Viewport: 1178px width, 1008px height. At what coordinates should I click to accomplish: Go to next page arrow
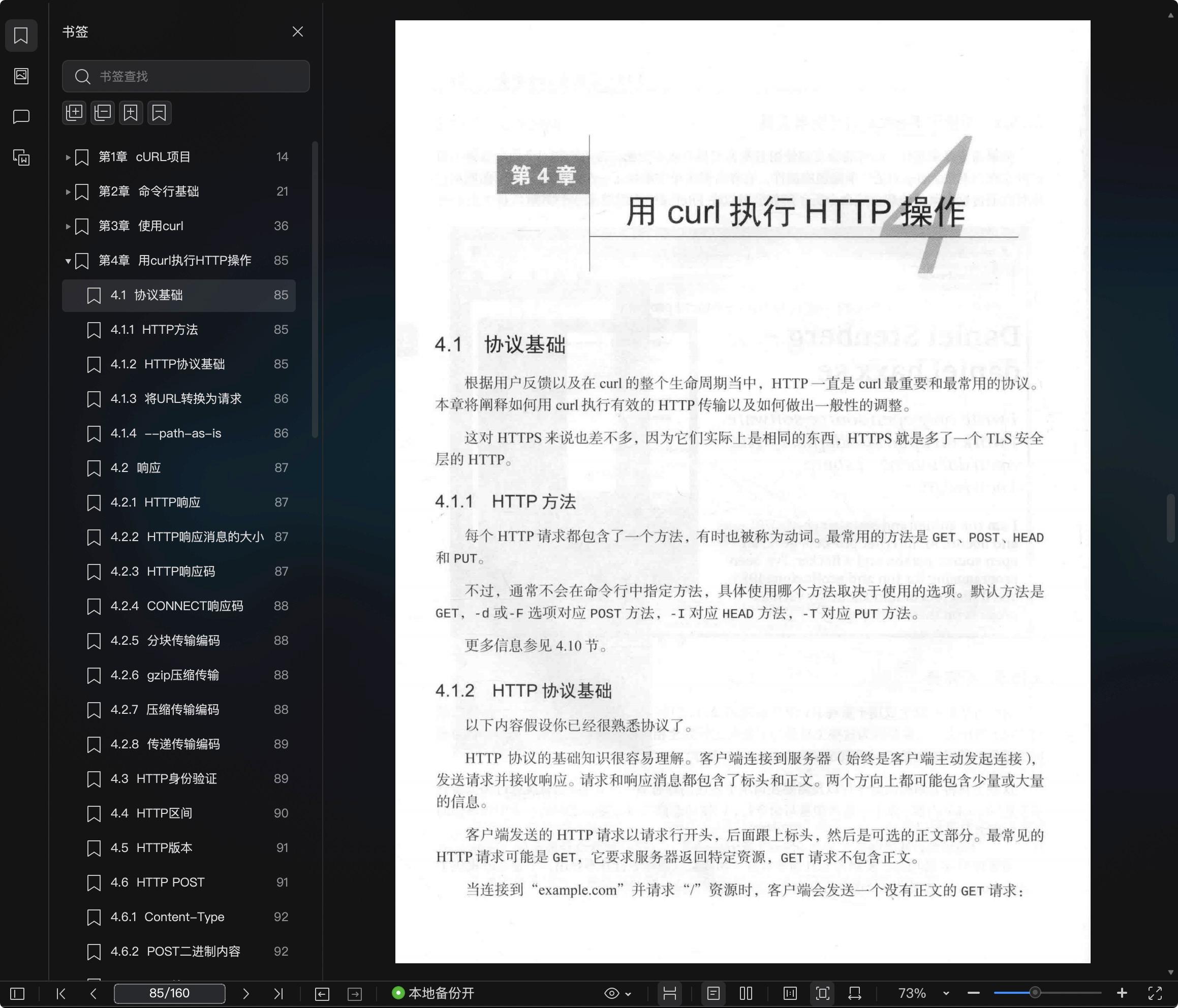[x=245, y=993]
